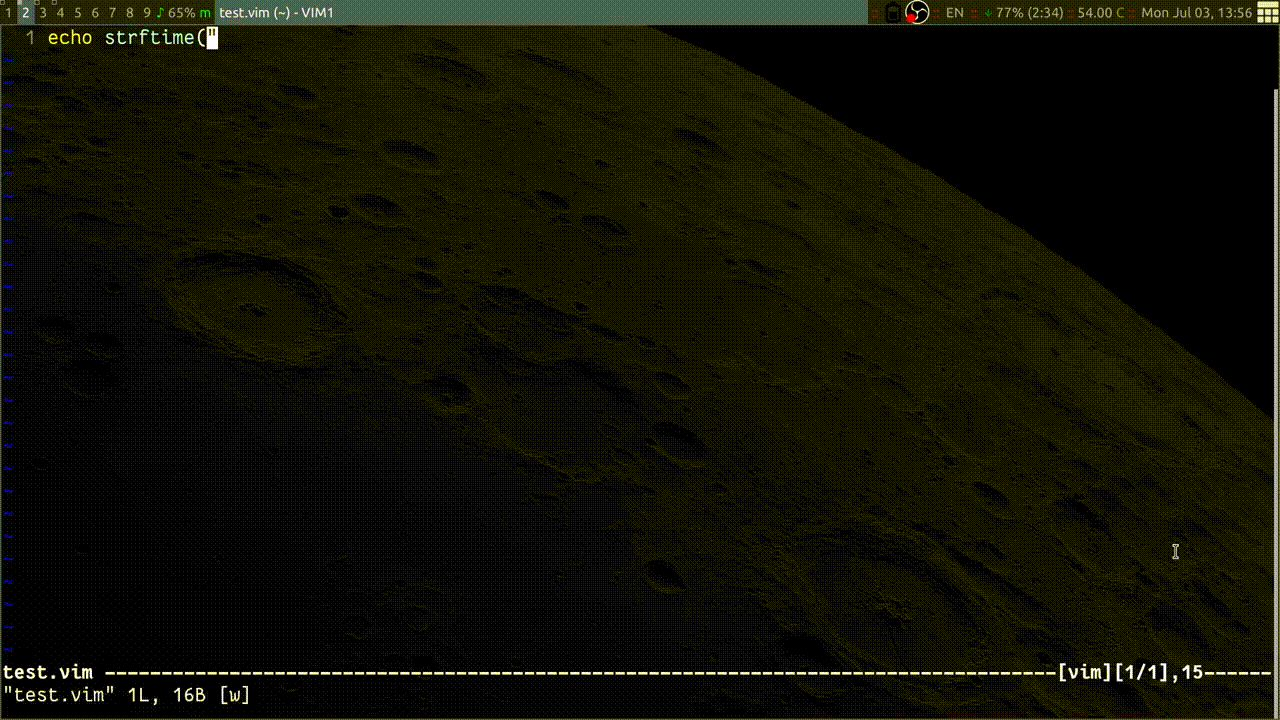Place cursor on the word 'echo'
Image resolution: width=1280 pixels, height=720 pixels.
pos(70,39)
